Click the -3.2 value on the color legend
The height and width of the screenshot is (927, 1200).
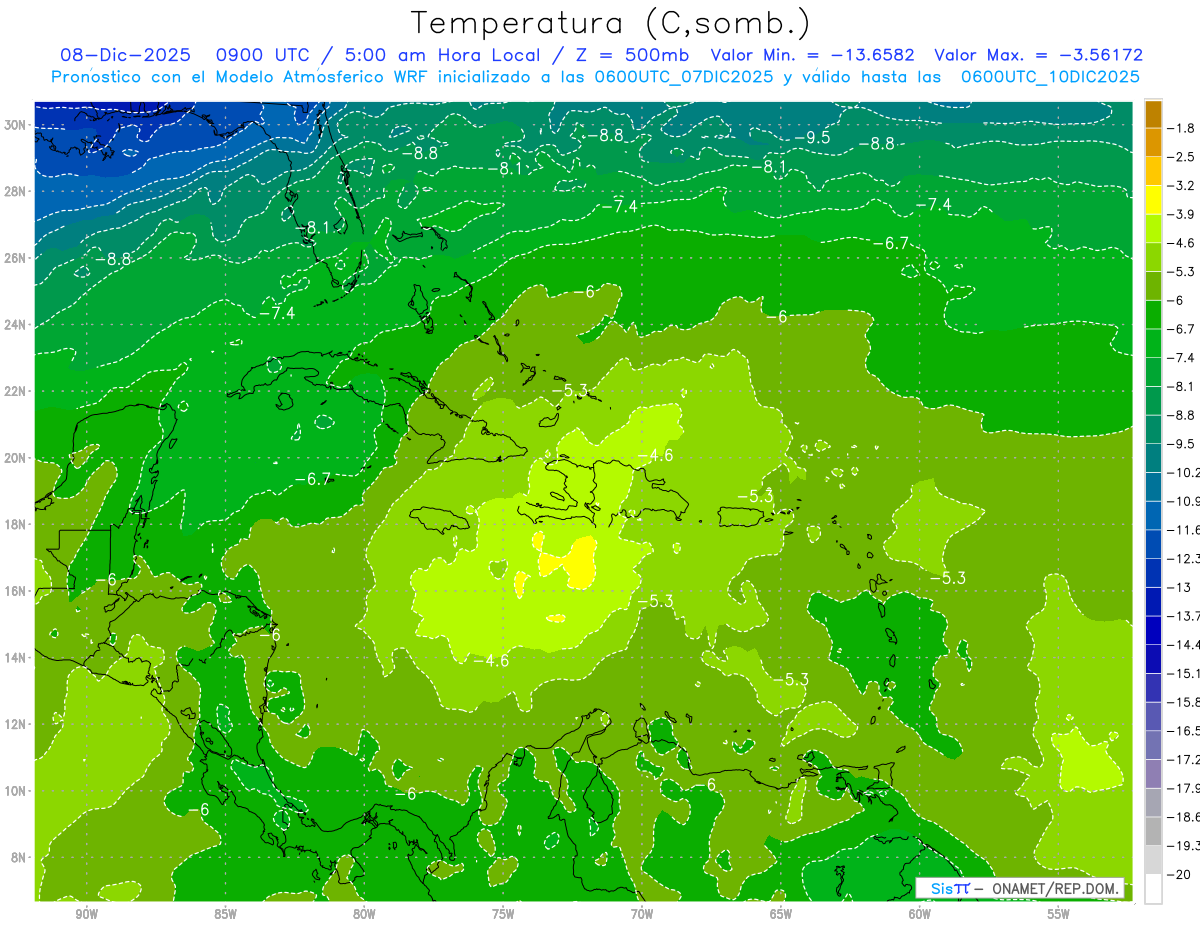[x=1181, y=186]
